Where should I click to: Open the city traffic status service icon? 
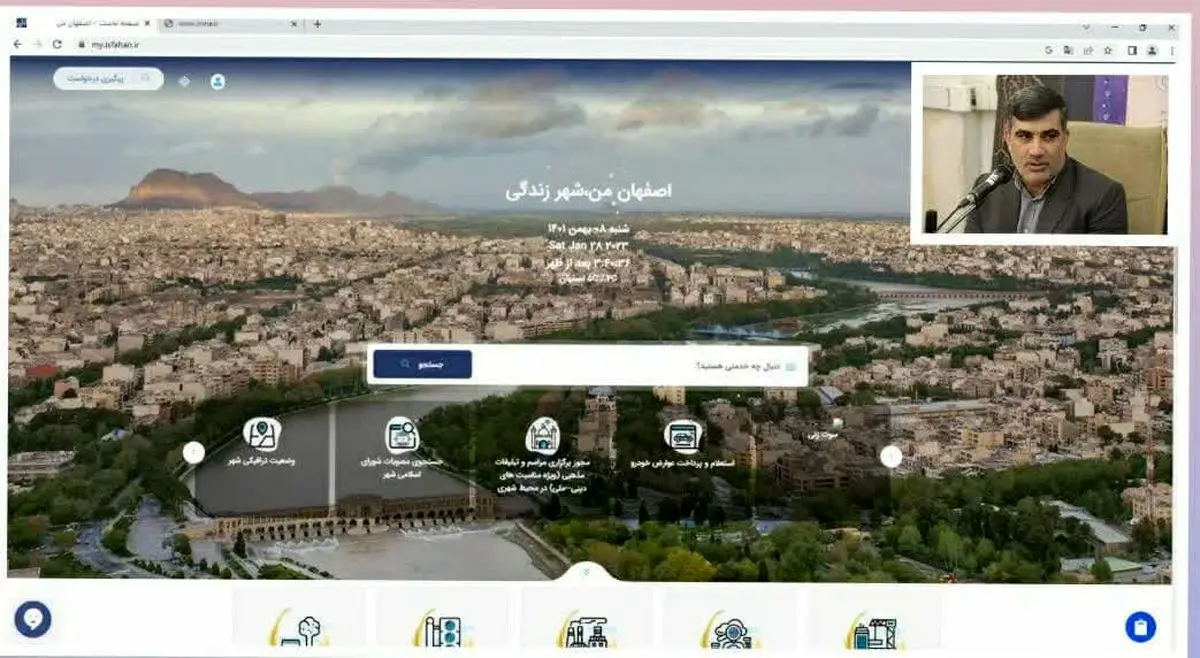262,434
